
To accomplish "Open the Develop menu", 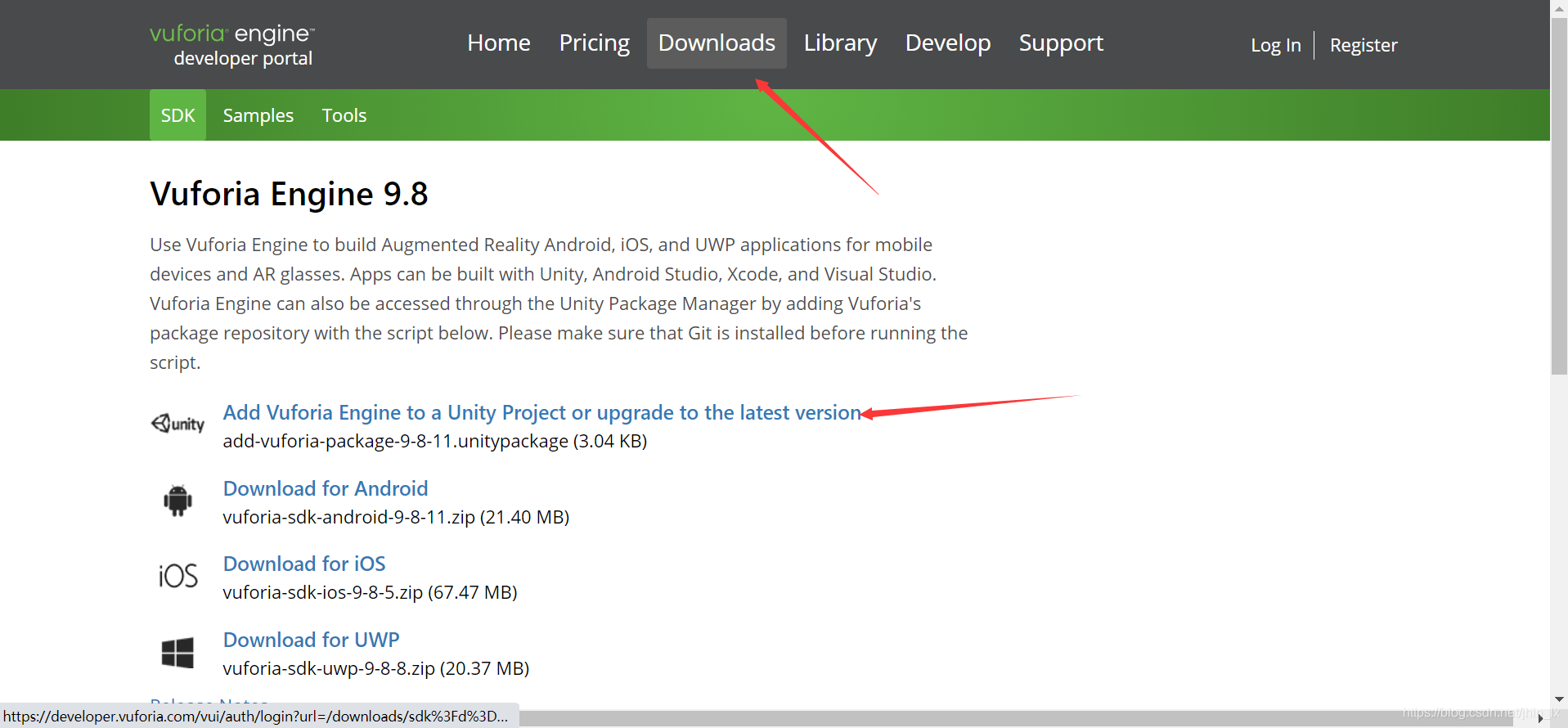I will [948, 43].
